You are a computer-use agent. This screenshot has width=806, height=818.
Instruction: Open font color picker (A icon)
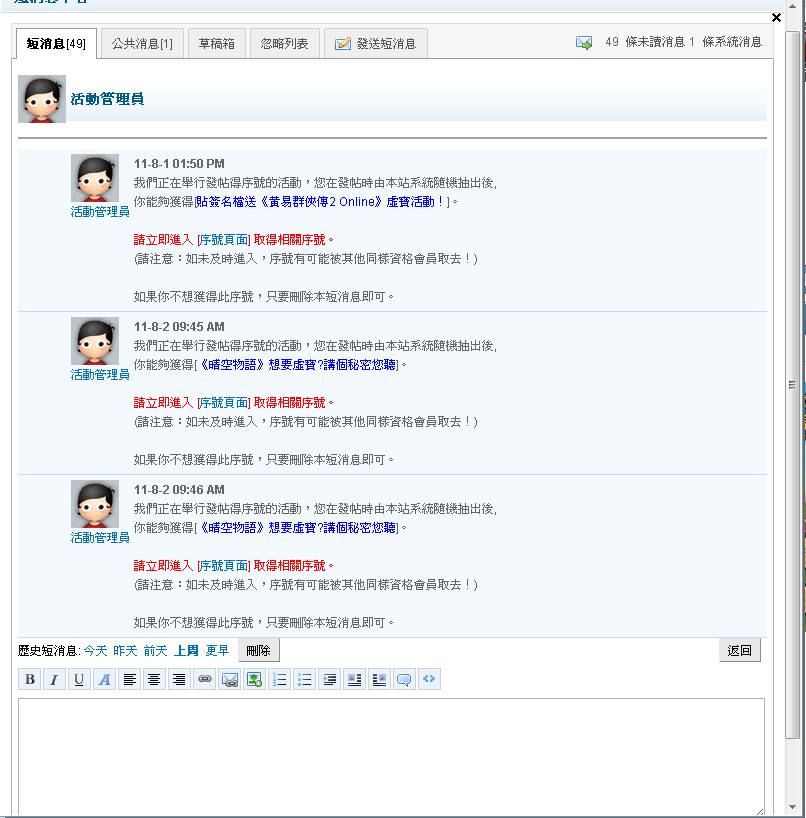pyautogui.click(x=104, y=680)
